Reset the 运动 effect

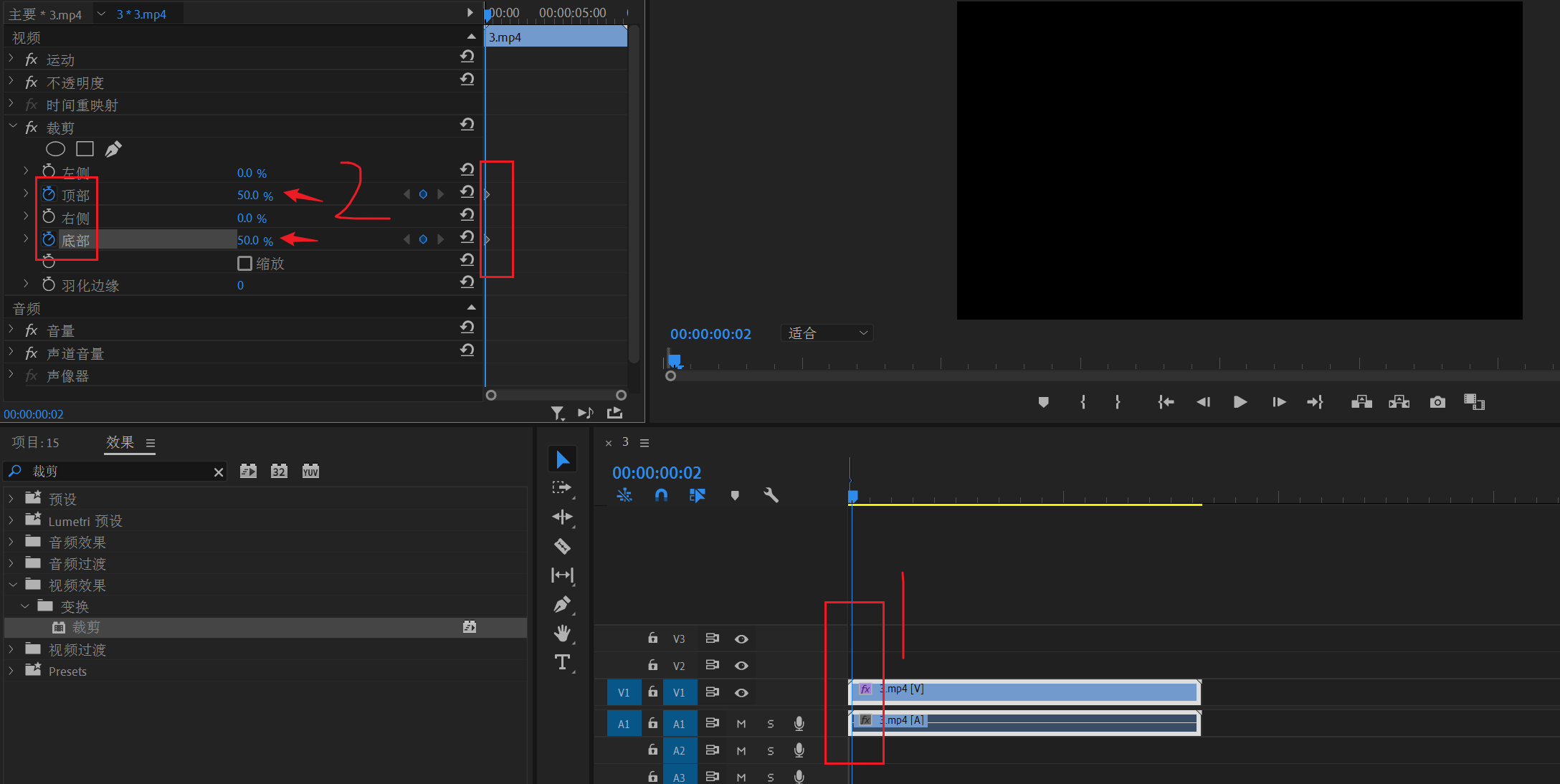pos(467,57)
